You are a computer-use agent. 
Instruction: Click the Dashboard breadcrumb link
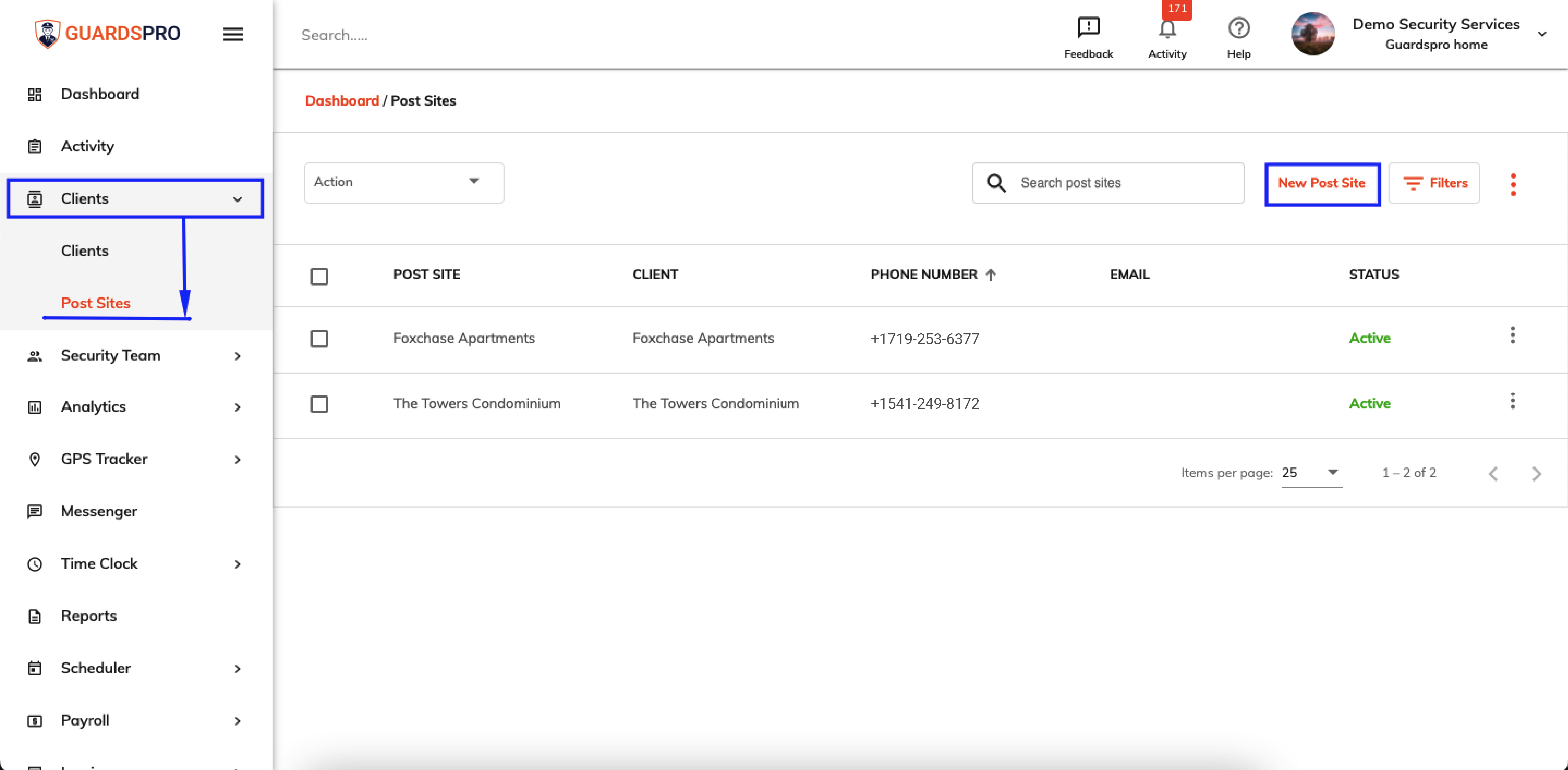342,101
